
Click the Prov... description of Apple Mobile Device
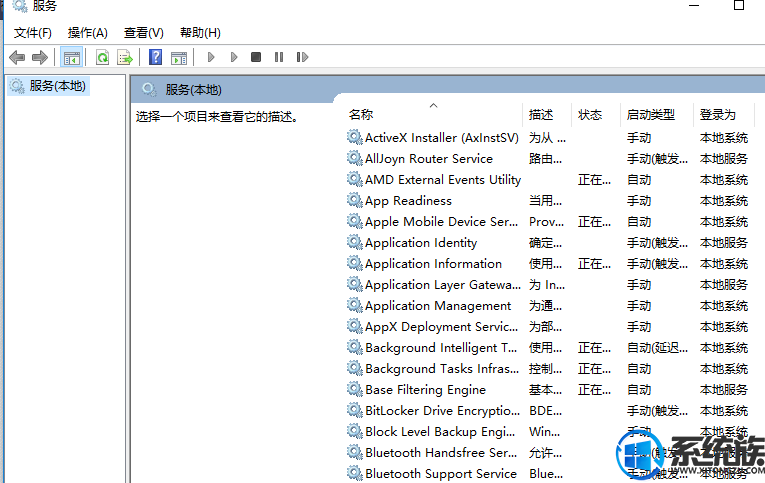546,222
